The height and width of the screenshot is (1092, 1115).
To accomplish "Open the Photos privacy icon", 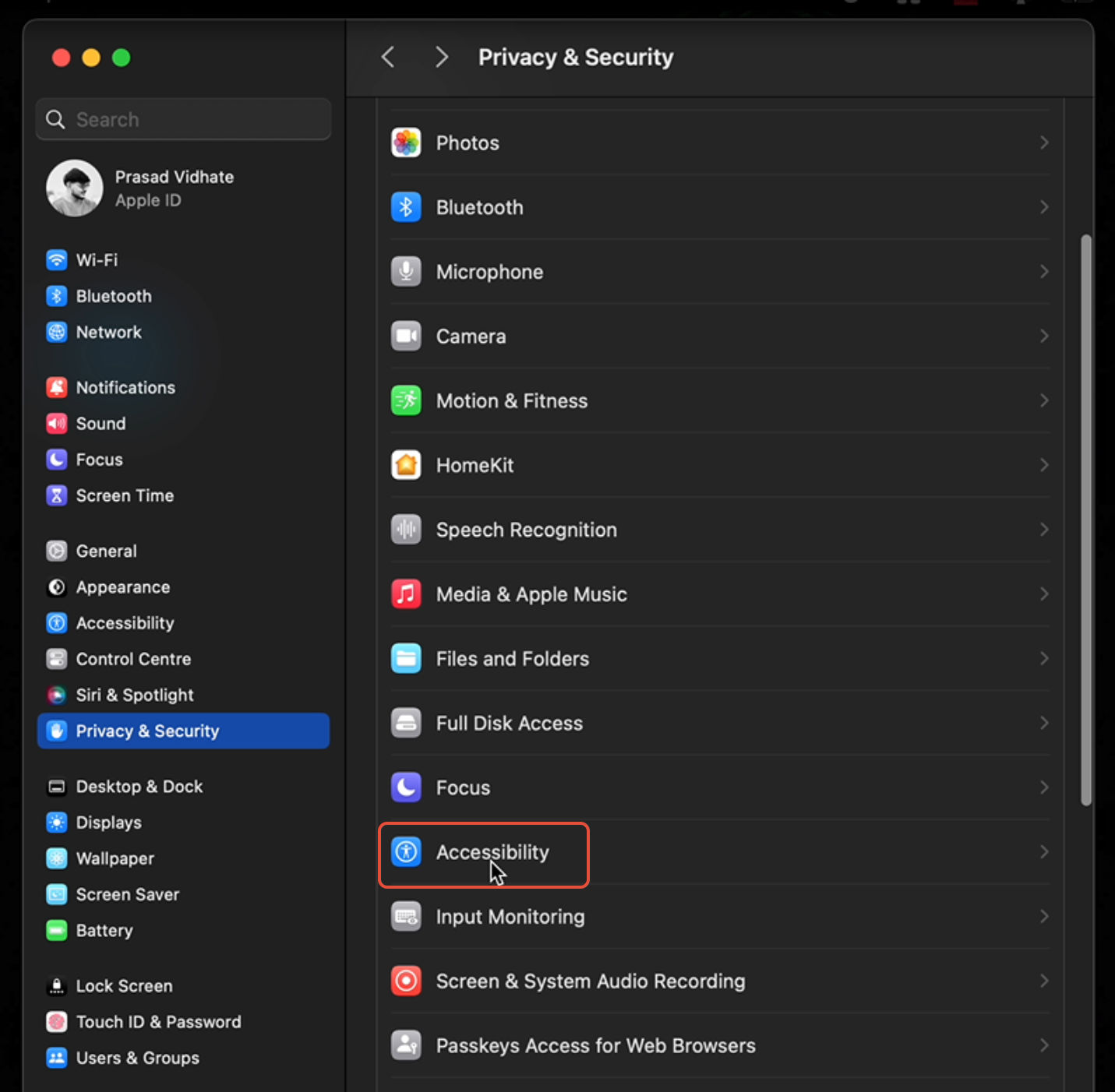I will (406, 143).
